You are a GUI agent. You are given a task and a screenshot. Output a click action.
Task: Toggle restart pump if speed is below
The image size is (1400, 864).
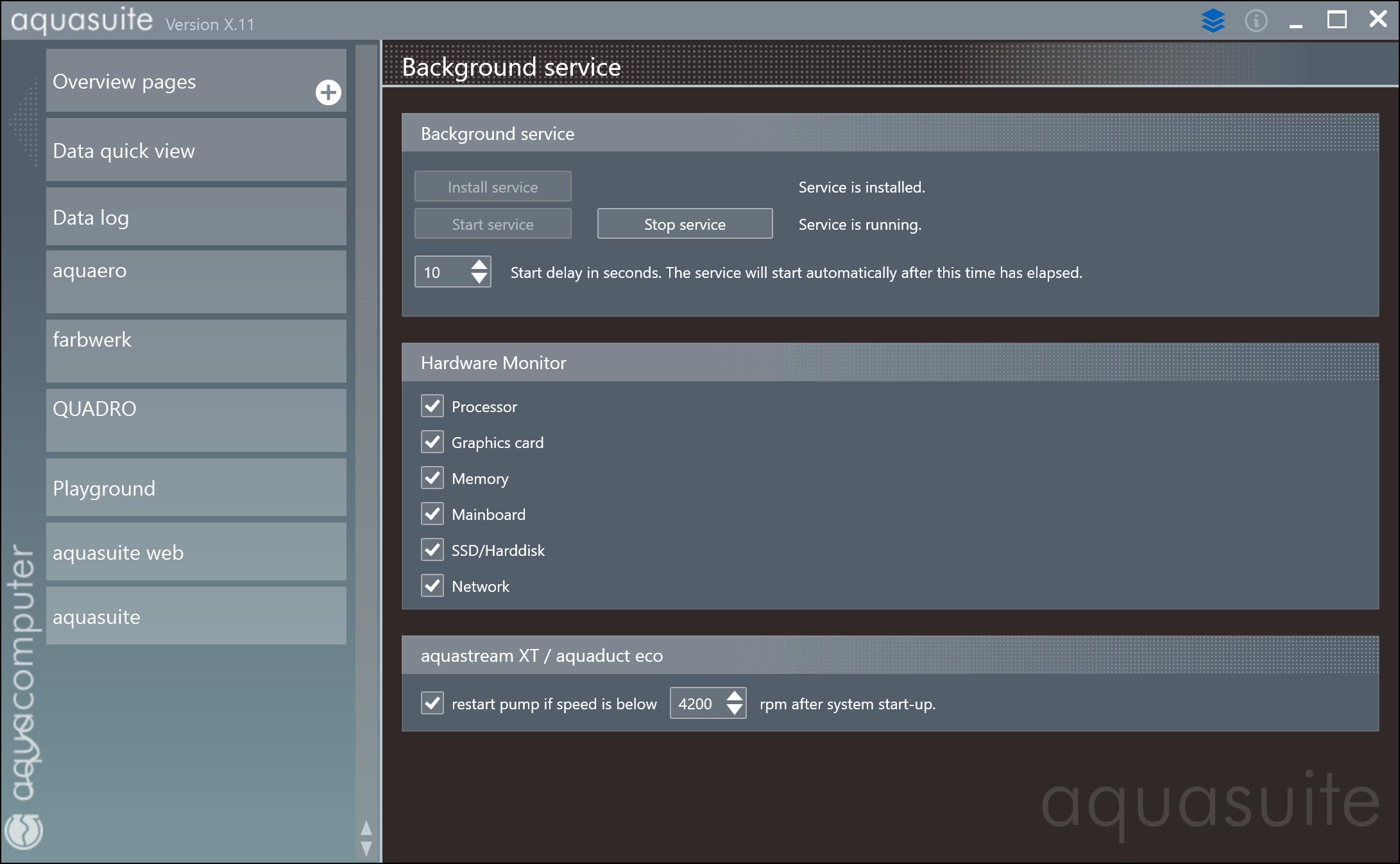click(x=432, y=703)
